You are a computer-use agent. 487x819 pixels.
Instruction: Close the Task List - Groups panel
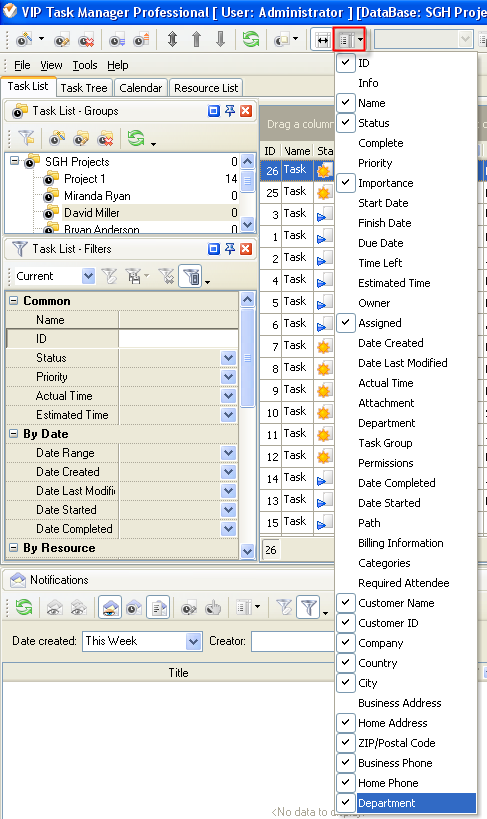(246, 111)
